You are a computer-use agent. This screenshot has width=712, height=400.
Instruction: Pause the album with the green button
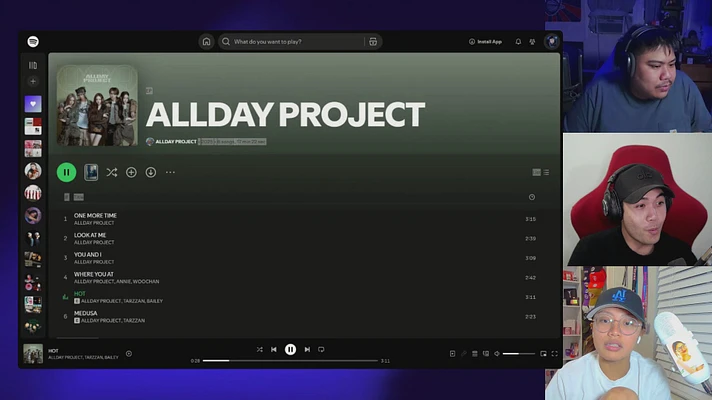66,173
